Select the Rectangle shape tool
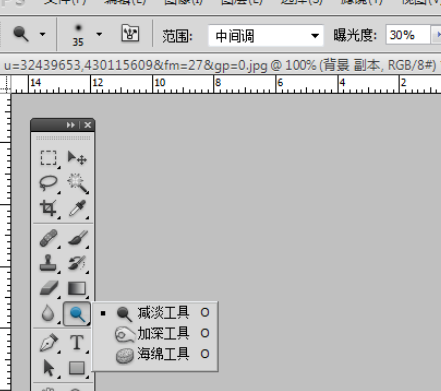 click(77, 368)
